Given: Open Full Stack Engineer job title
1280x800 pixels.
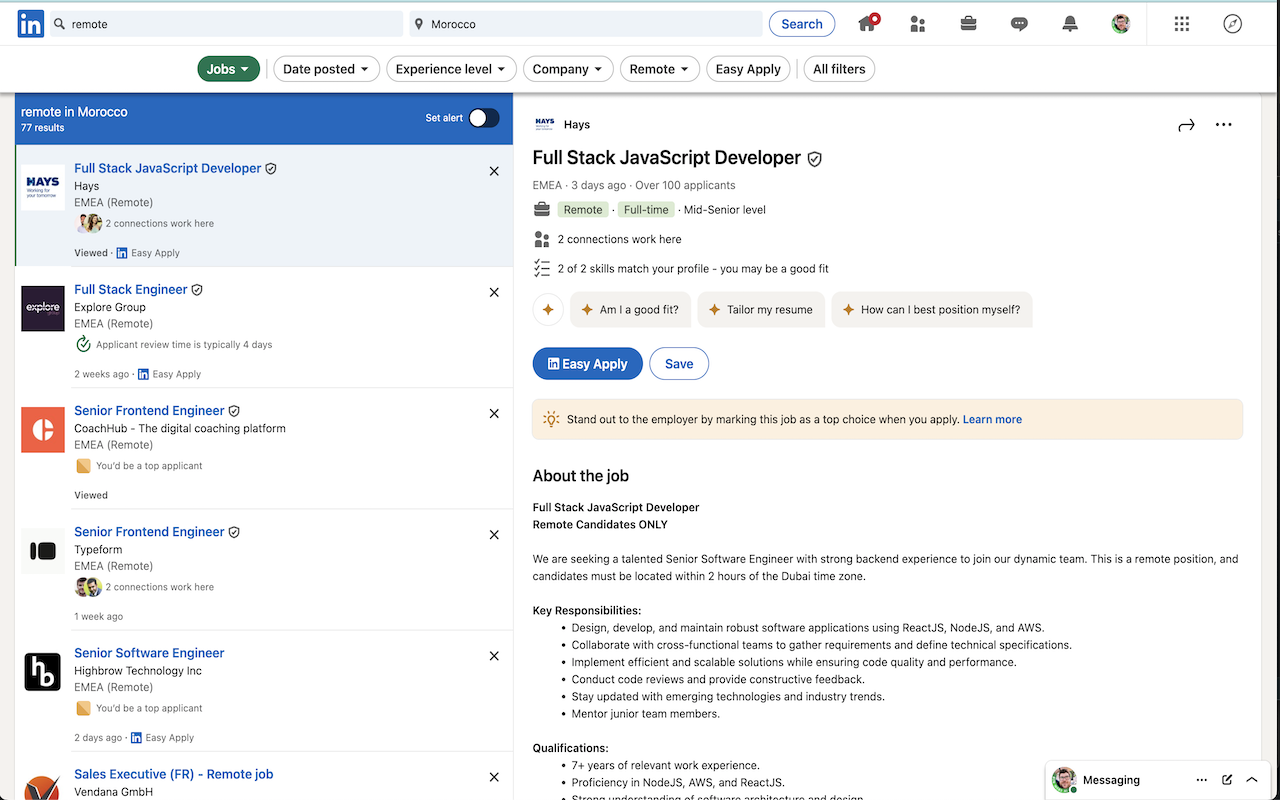Looking at the screenshot, I should click(131, 289).
